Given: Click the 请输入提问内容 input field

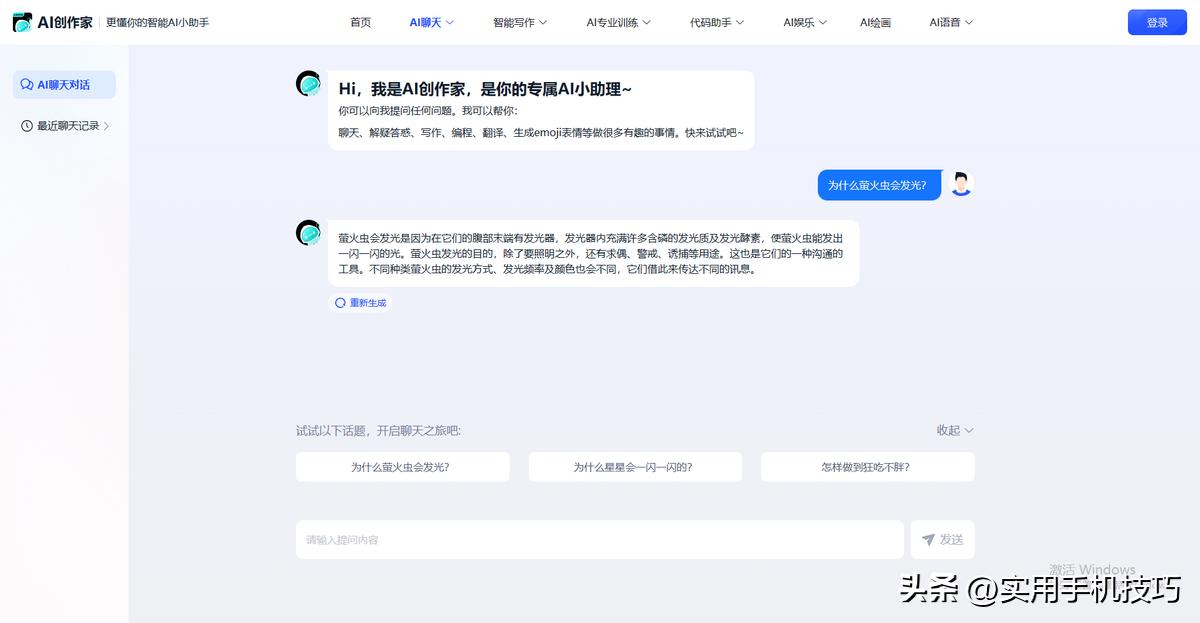Looking at the screenshot, I should [x=600, y=539].
